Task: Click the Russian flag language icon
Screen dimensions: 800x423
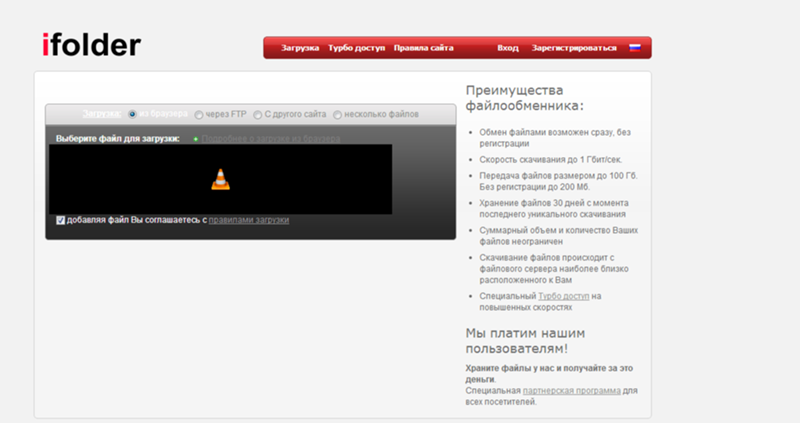Action: (x=635, y=47)
